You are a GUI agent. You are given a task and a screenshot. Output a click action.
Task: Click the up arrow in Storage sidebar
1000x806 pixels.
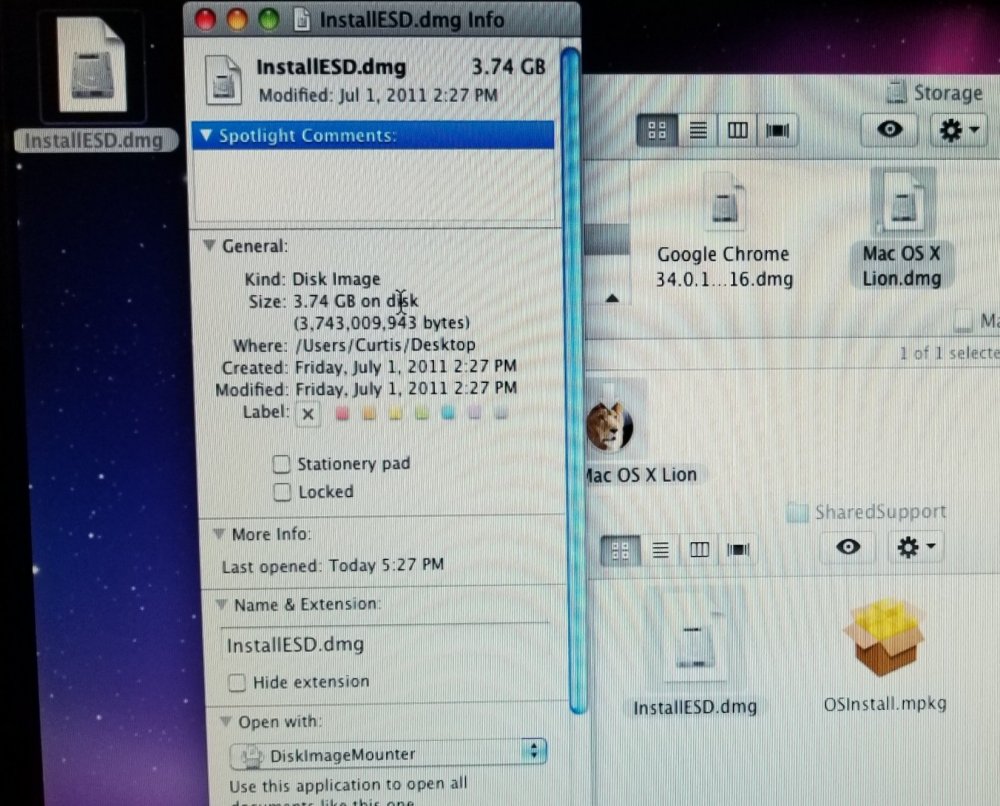click(612, 298)
